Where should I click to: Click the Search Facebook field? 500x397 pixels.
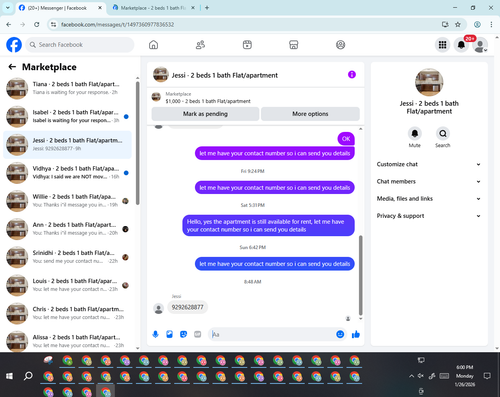(80, 45)
